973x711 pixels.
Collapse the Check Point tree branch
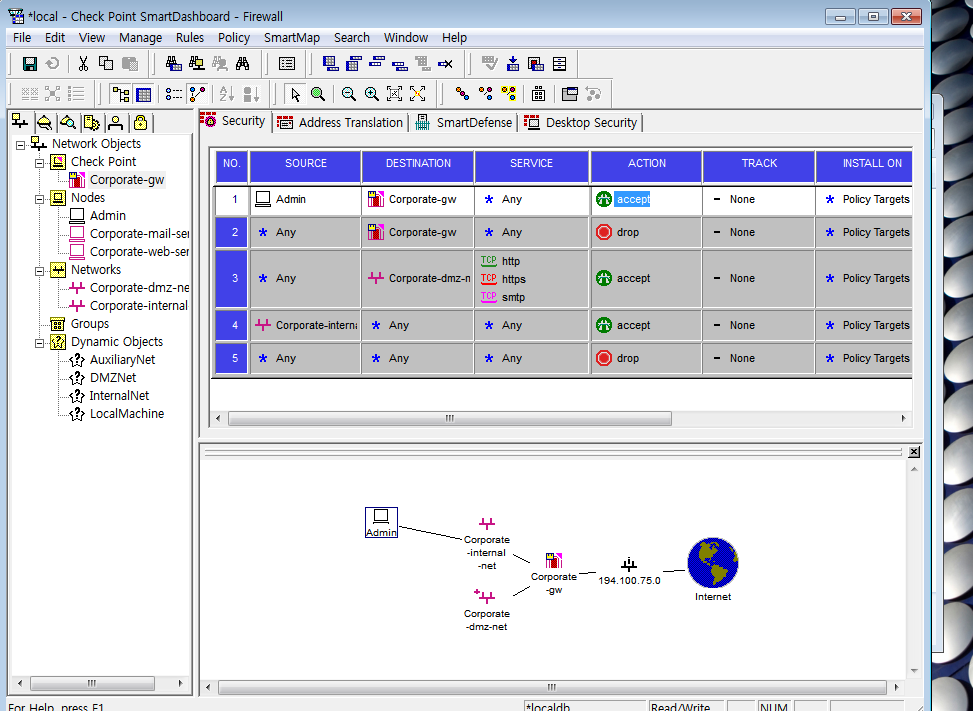click(39, 163)
